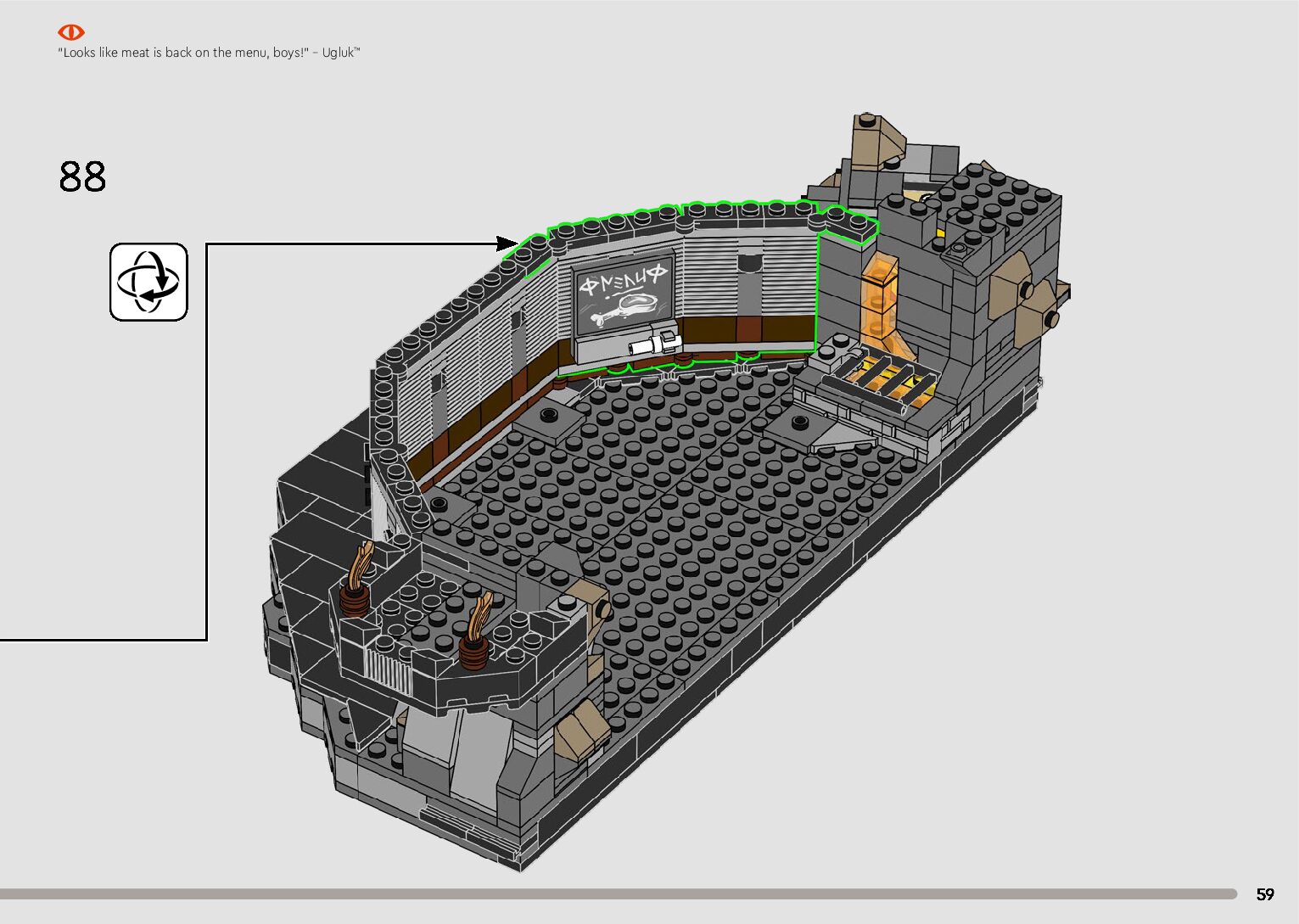Click the tan slope at the model's front base
Screen dimensions: 1299x924
click(582, 730)
